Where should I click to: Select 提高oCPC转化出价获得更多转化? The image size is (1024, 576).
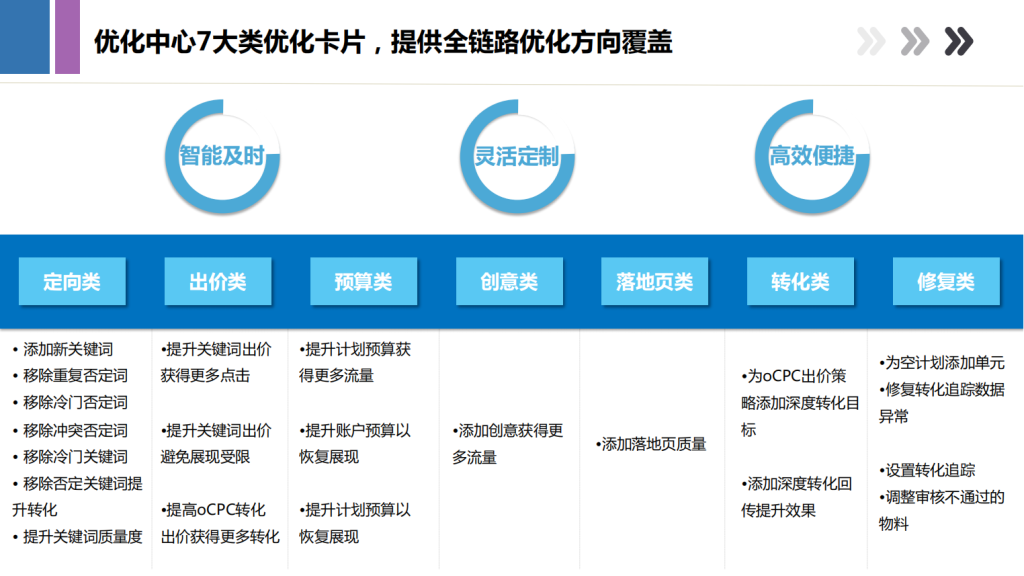click(x=220, y=523)
